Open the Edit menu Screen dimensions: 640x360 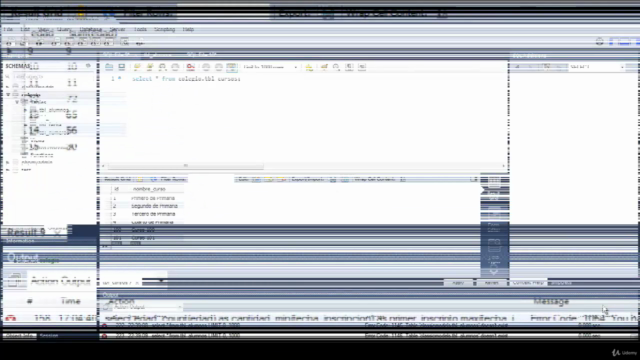pos(25,29)
